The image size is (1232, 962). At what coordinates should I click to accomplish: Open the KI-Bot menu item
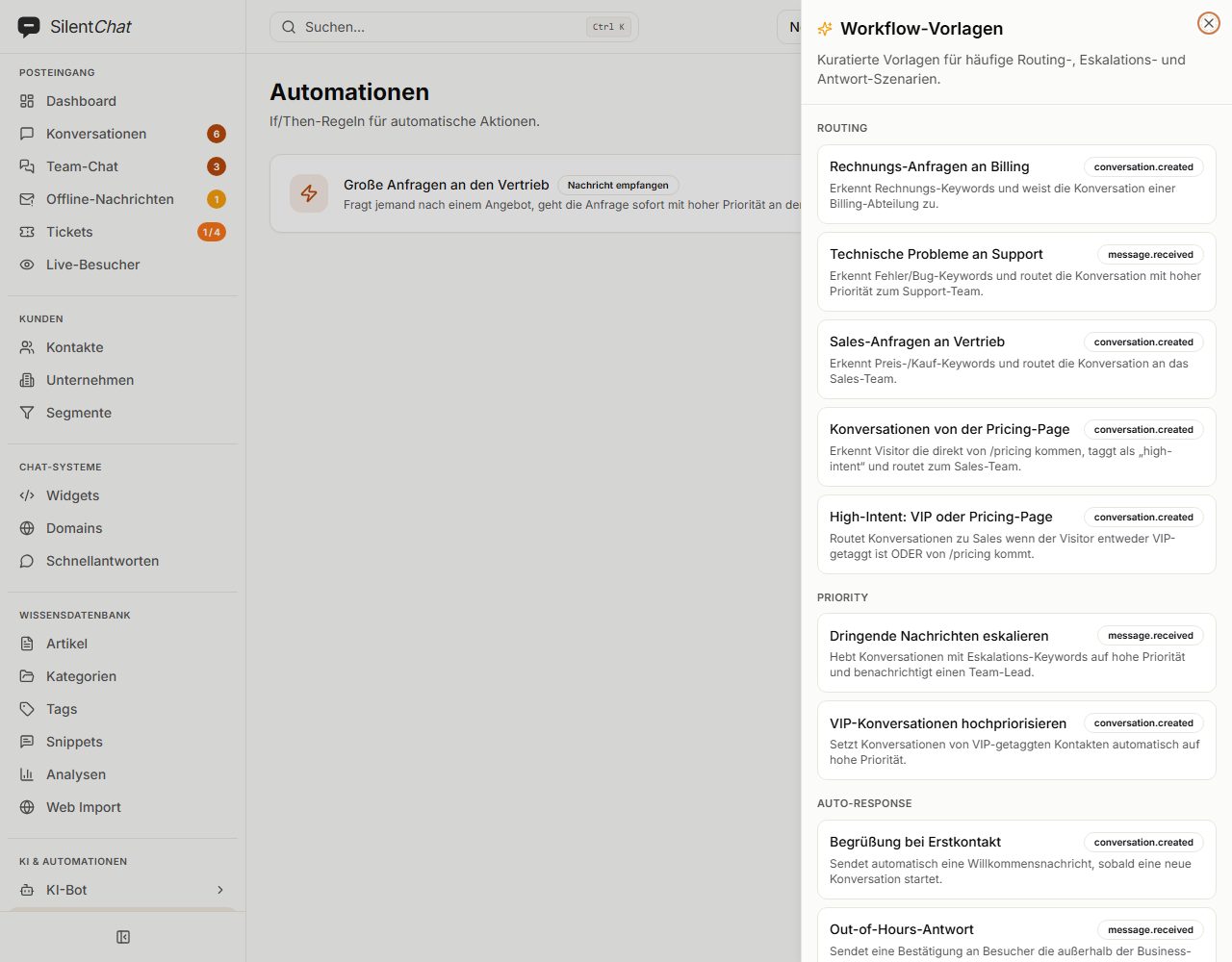(122, 890)
